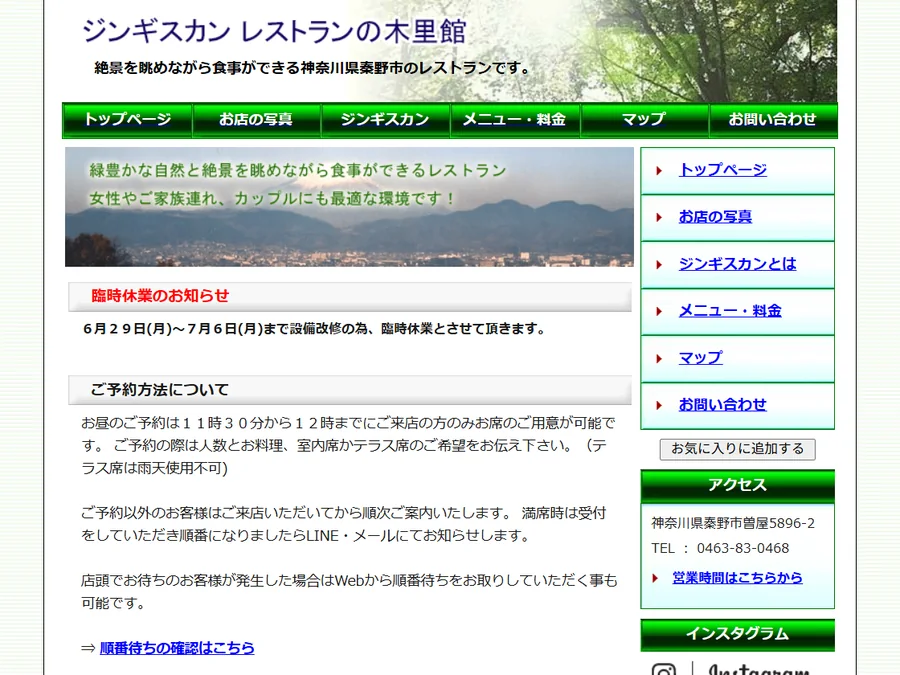
Task: Open 営業時間はこちらから link in access box
Action: [x=738, y=578]
